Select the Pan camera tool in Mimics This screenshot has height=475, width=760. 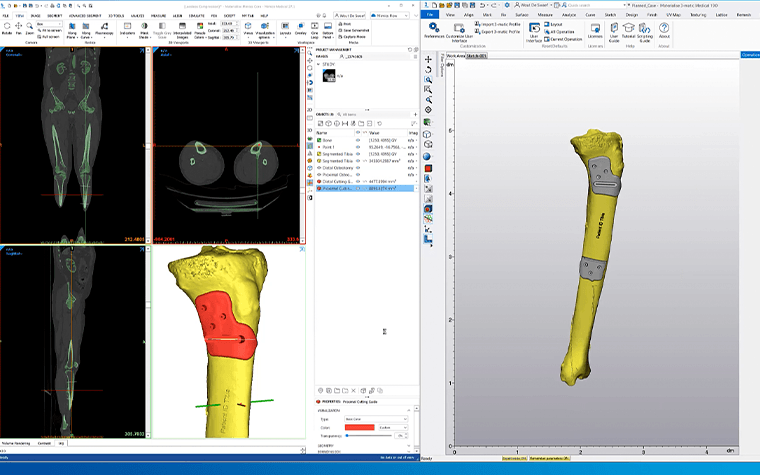click(x=18, y=29)
